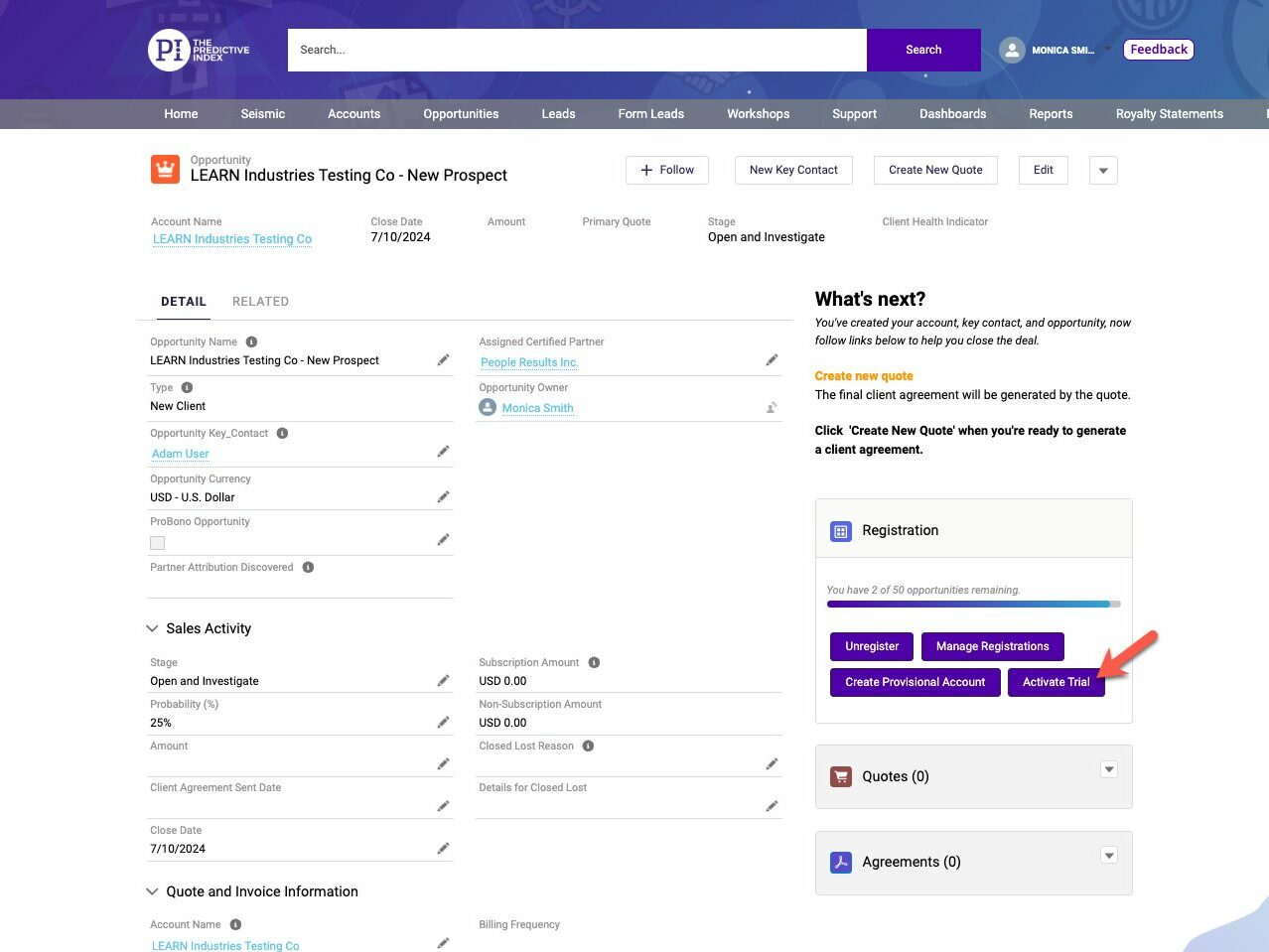
Task: Switch to the RELATED tab
Action: click(260, 302)
